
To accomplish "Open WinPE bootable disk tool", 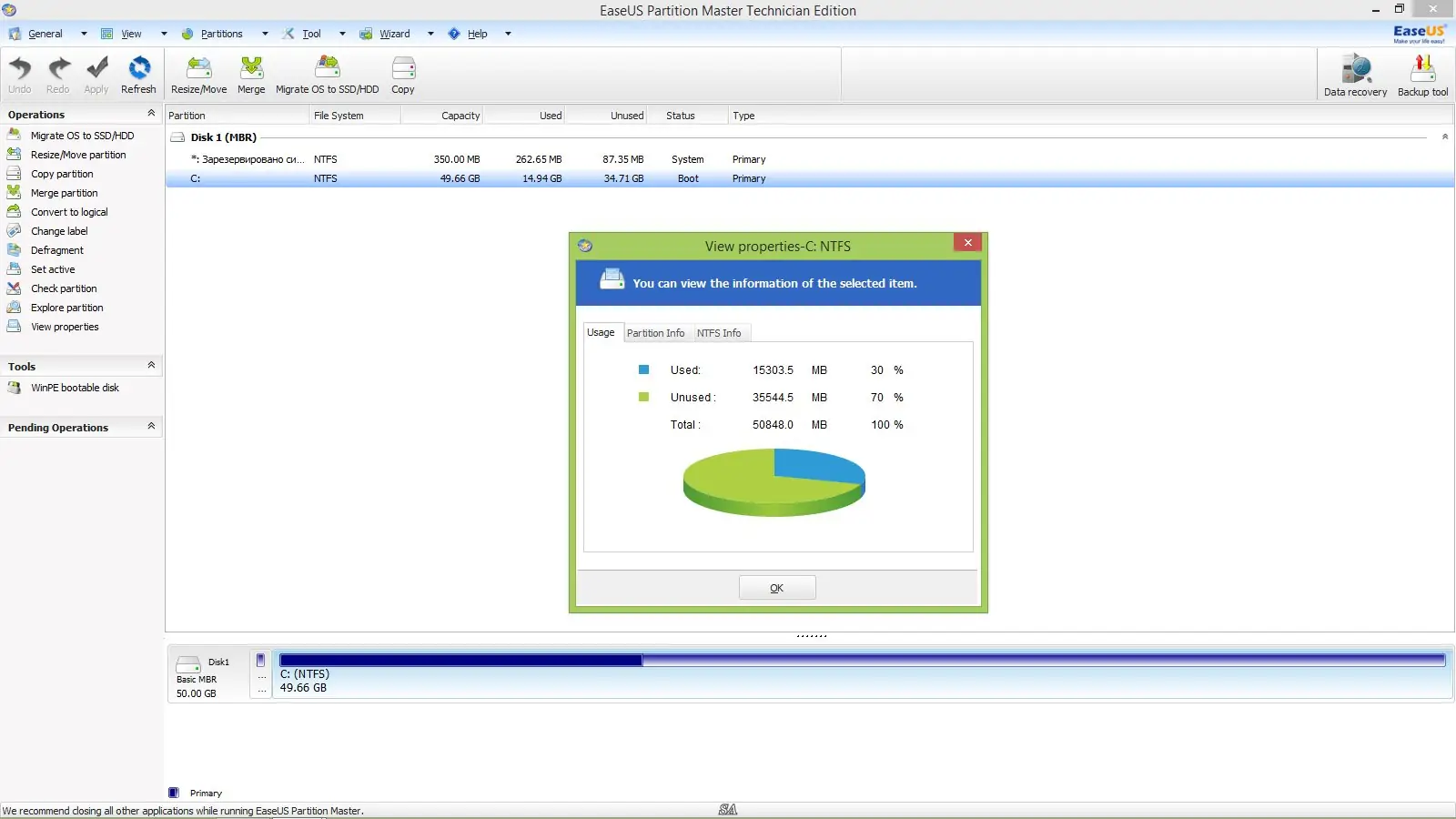I will [x=75, y=388].
